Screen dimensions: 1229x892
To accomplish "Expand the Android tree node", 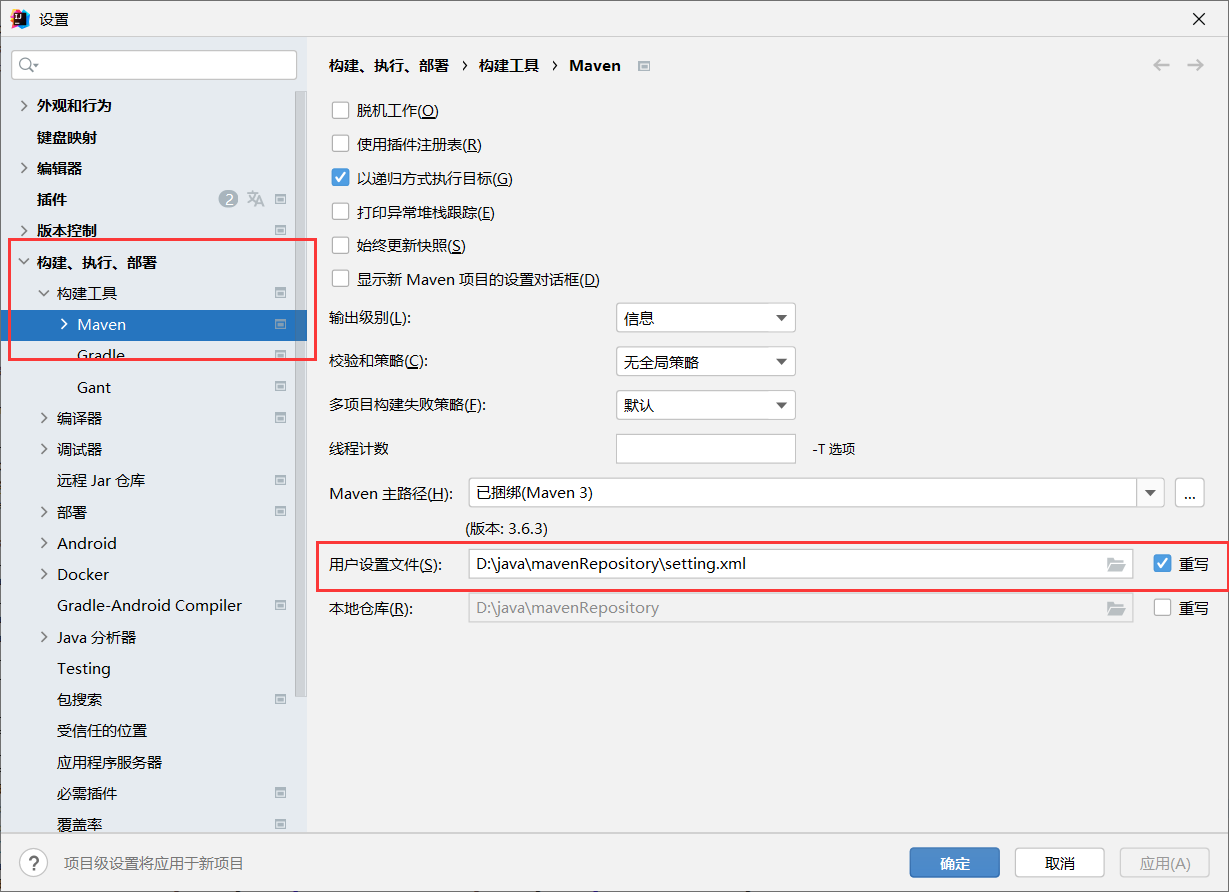I will [44, 543].
